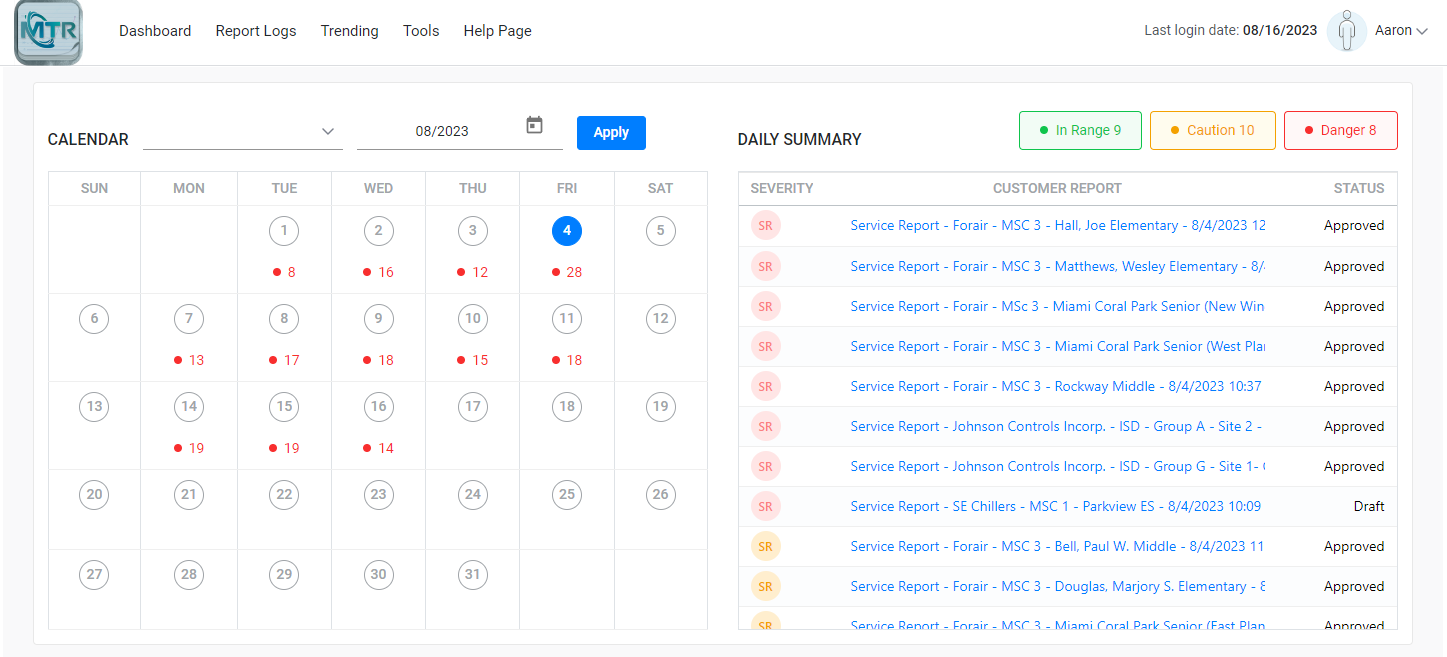Navigate to the Report Logs page

coord(255,31)
